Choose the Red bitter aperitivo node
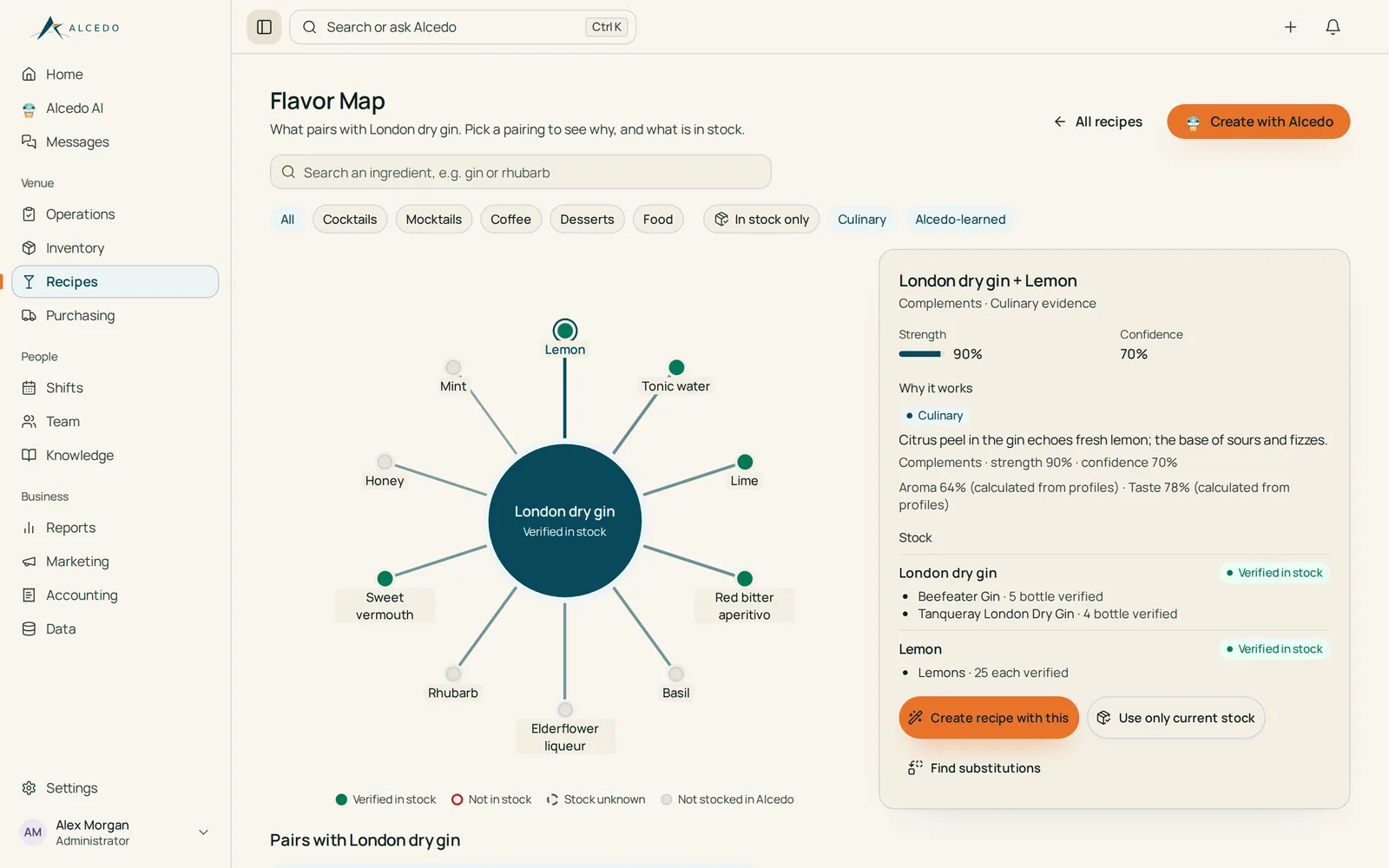This screenshot has width=1389, height=868. pos(745,579)
